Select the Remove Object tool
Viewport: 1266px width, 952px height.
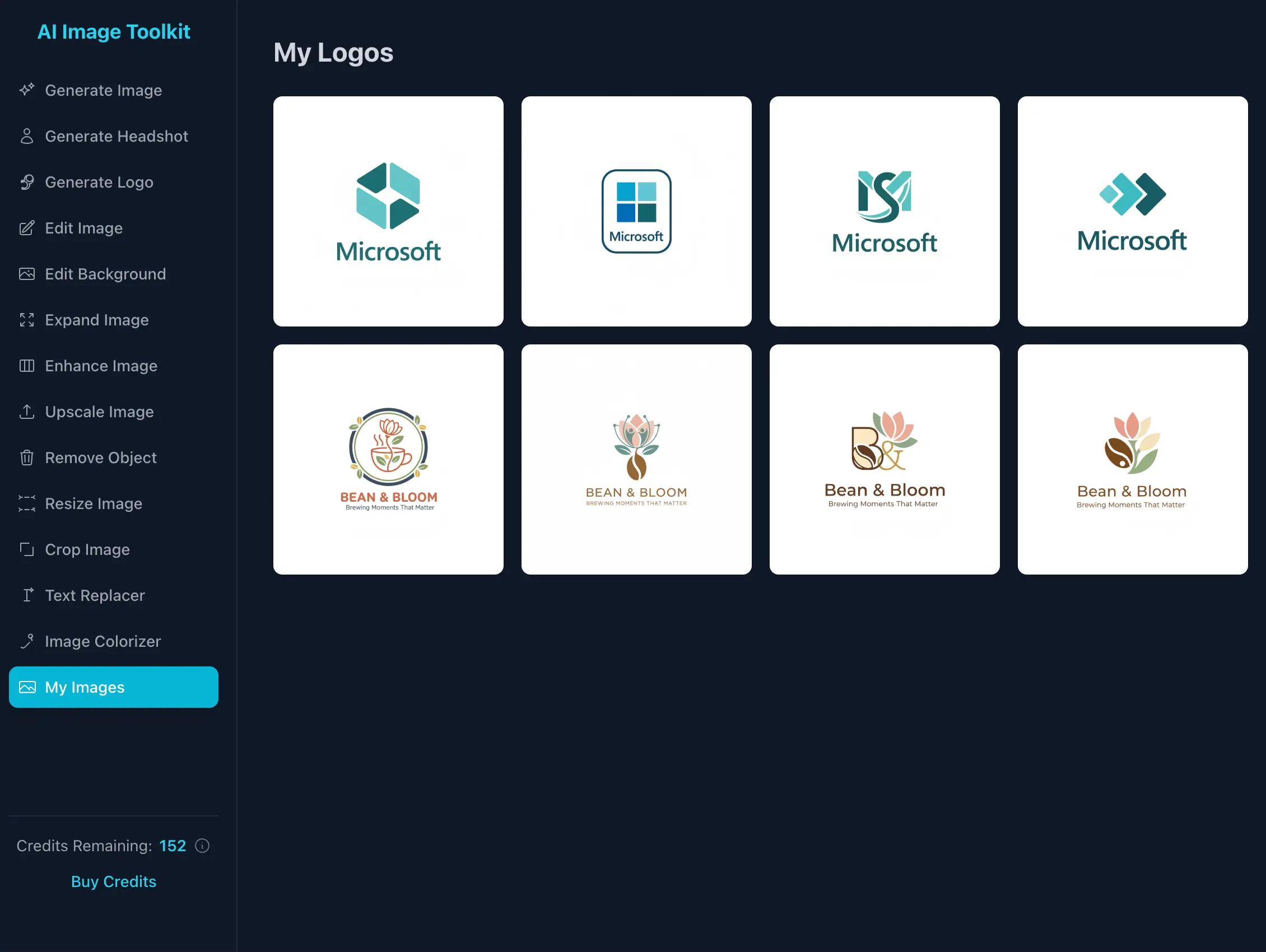click(100, 458)
